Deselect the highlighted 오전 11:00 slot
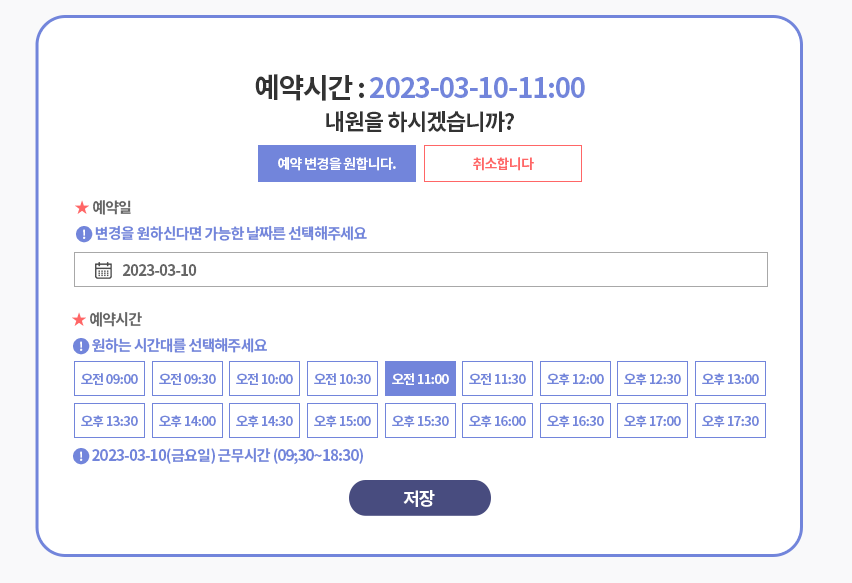Image resolution: width=852 pixels, height=583 pixels. tap(420, 378)
